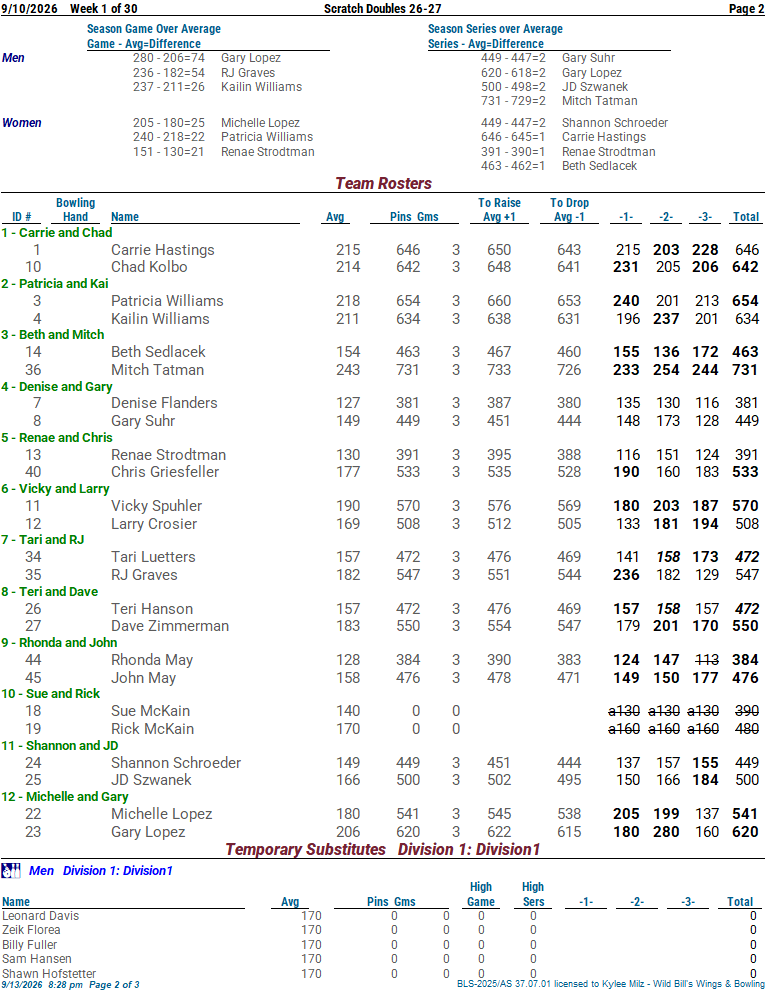This screenshot has height=991, width=768.
Task: Click the '5 - Renae and Chris' team heading
Action: pyautogui.click(x=57, y=437)
